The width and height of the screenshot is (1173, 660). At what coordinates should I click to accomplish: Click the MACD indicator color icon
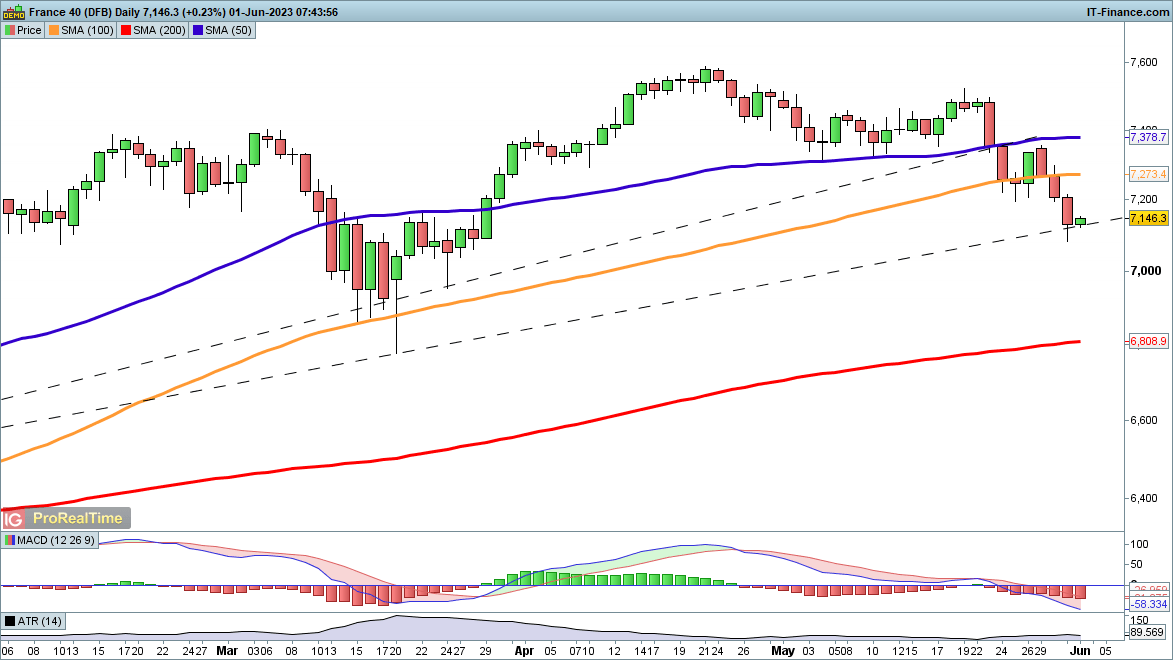pos(10,540)
